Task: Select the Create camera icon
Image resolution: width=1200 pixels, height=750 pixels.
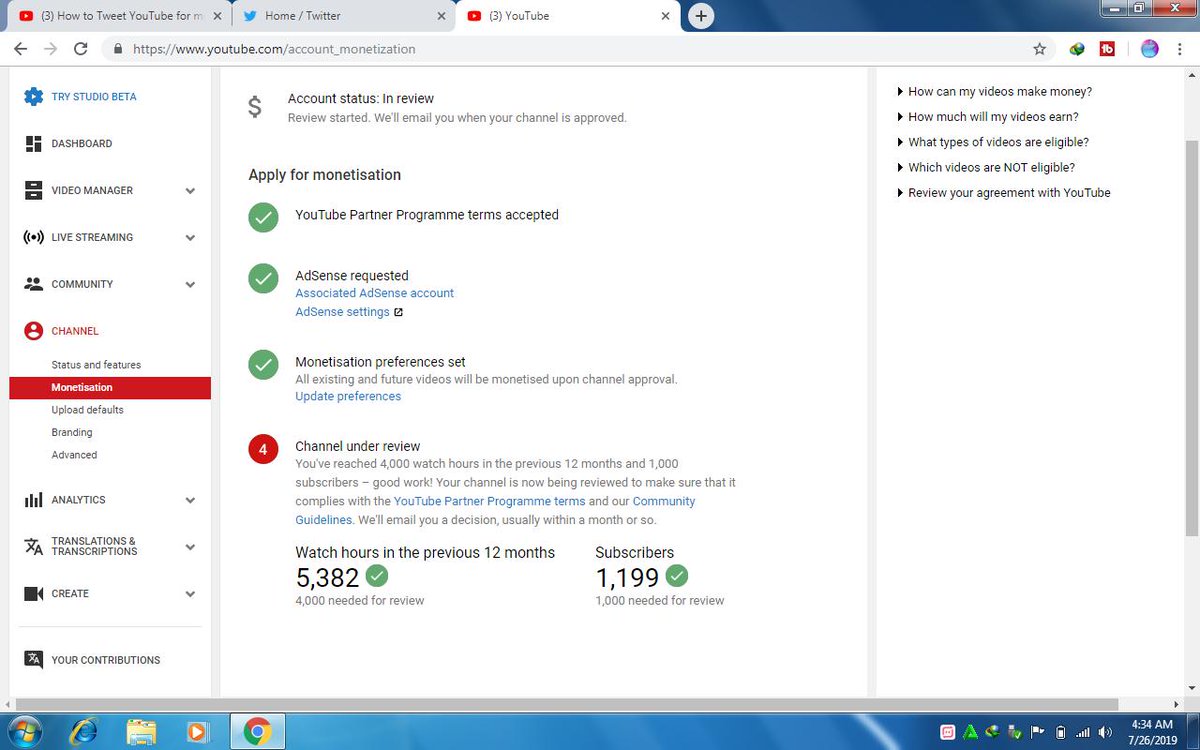Action: [x=33, y=594]
